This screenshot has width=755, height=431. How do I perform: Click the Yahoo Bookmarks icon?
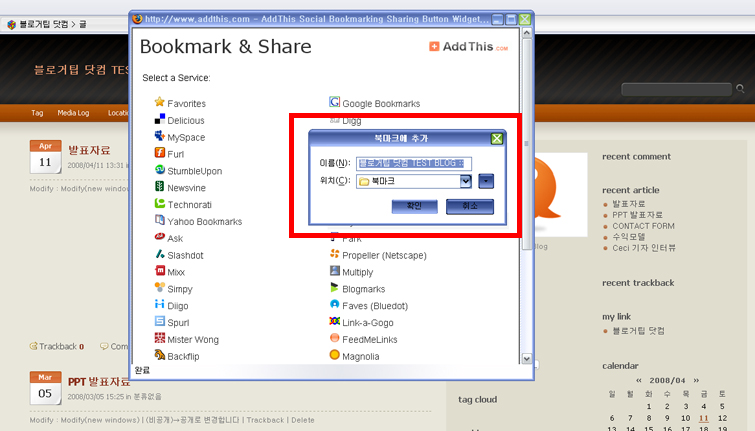point(159,220)
